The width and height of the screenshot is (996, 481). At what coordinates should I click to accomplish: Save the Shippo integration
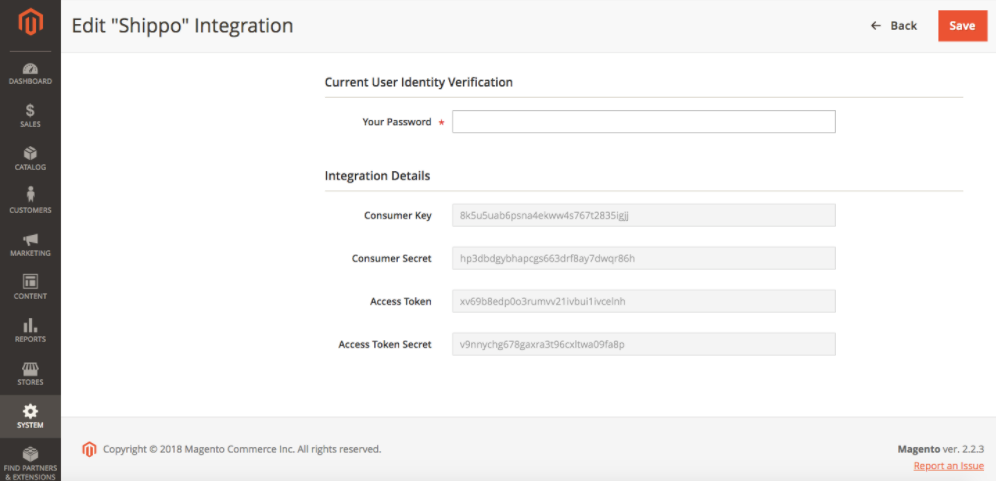pos(962,26)
